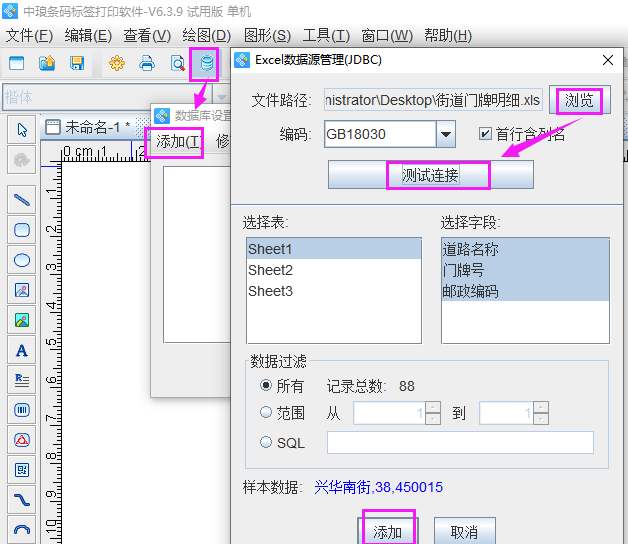Open the 帮助(H) menu
The height and width of the screenshot is (544, 628).
(x=448, y=36)
